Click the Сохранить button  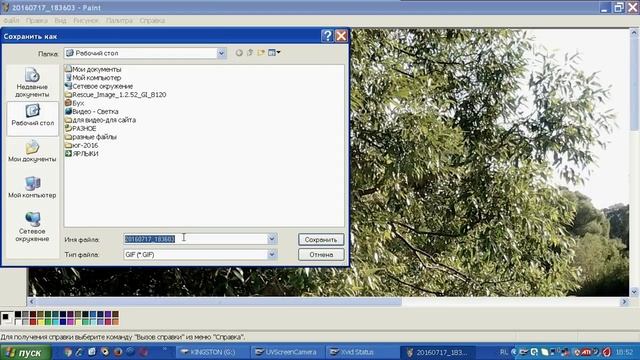tap(321, 240)
